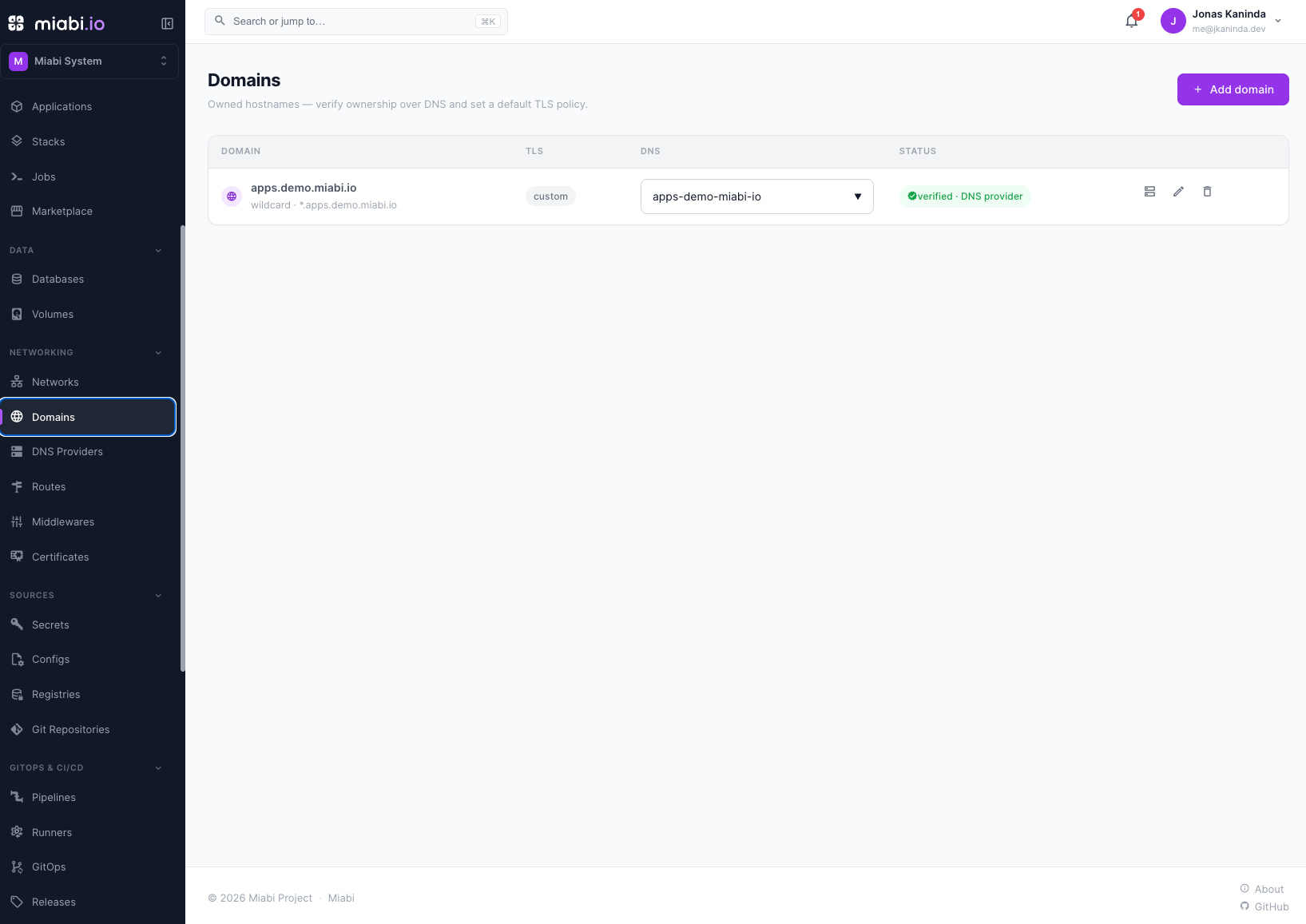Open the Marketplace page

88,211
